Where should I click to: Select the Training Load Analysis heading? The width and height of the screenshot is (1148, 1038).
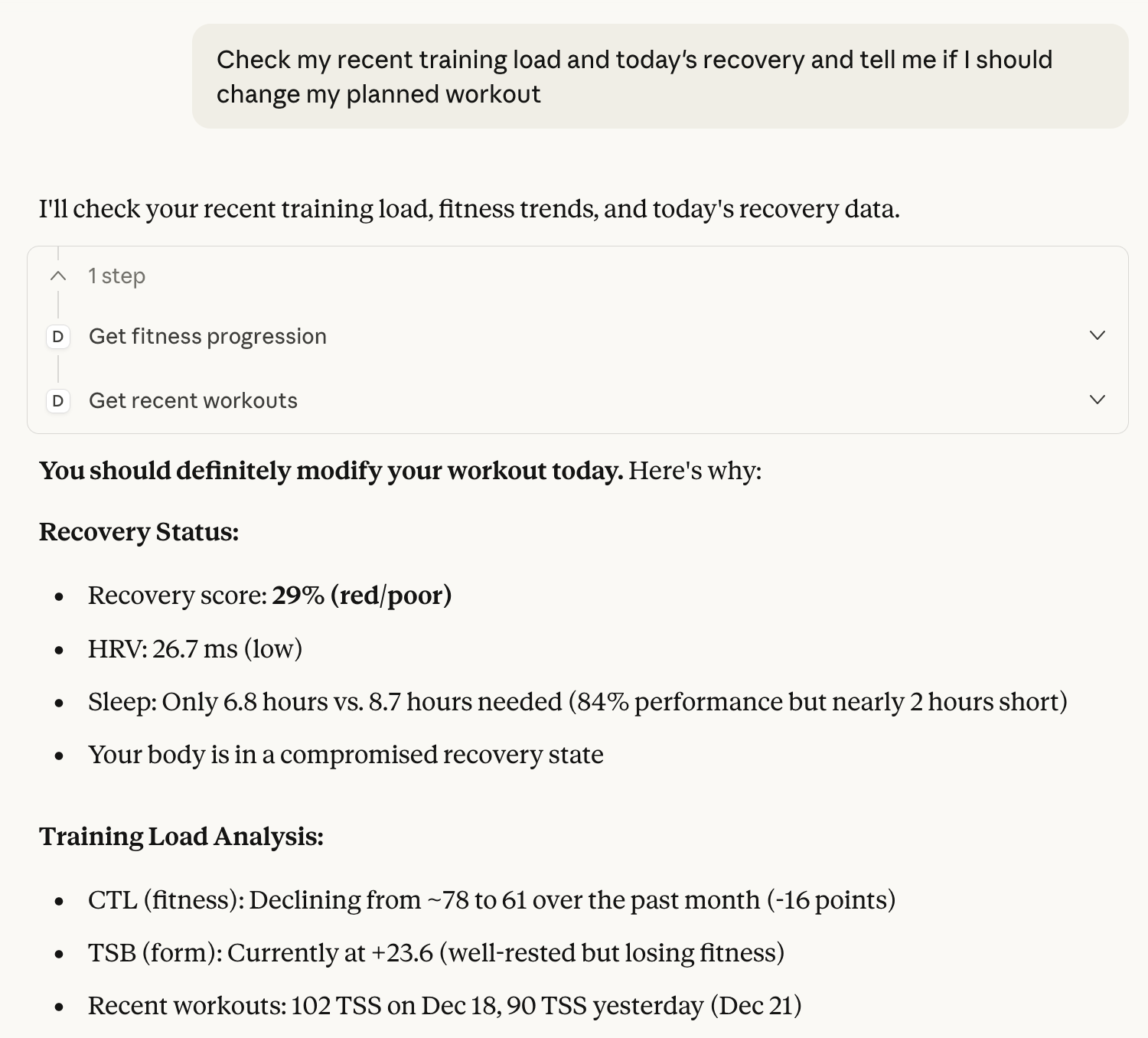click(181, 837)
